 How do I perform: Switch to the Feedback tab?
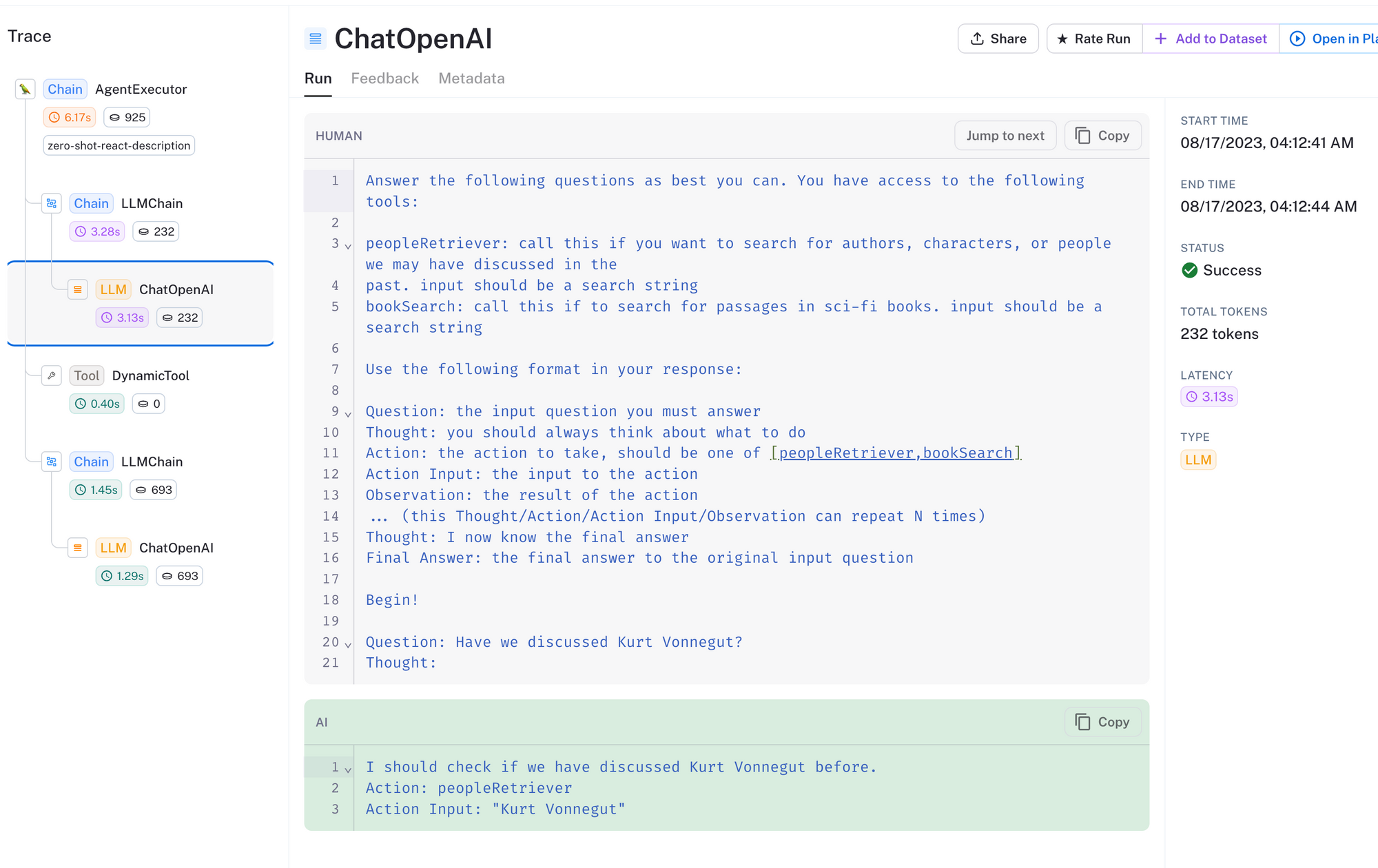tap(384, 79)
